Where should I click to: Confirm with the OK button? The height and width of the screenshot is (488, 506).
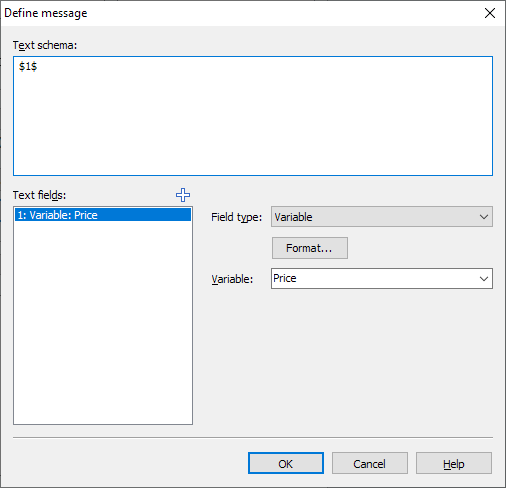click(286, 463)
